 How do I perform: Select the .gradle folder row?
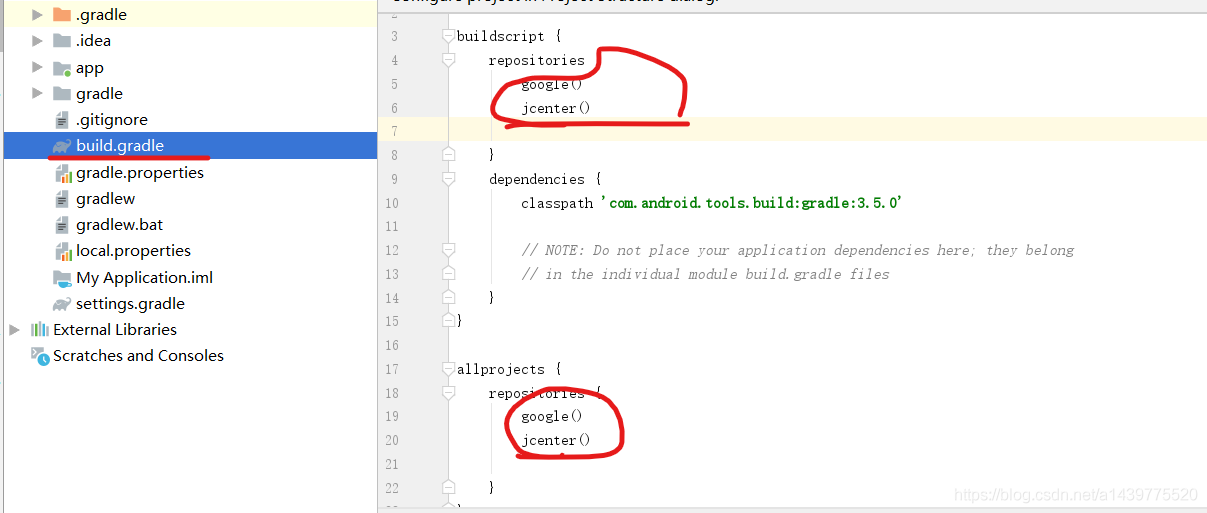click(190, 15)
